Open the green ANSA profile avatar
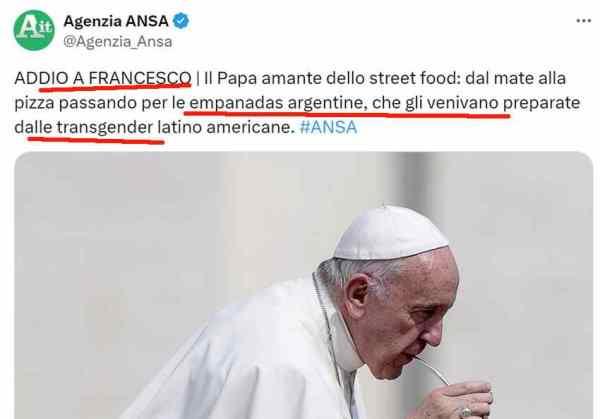600x419 pixels. [34, 30]
